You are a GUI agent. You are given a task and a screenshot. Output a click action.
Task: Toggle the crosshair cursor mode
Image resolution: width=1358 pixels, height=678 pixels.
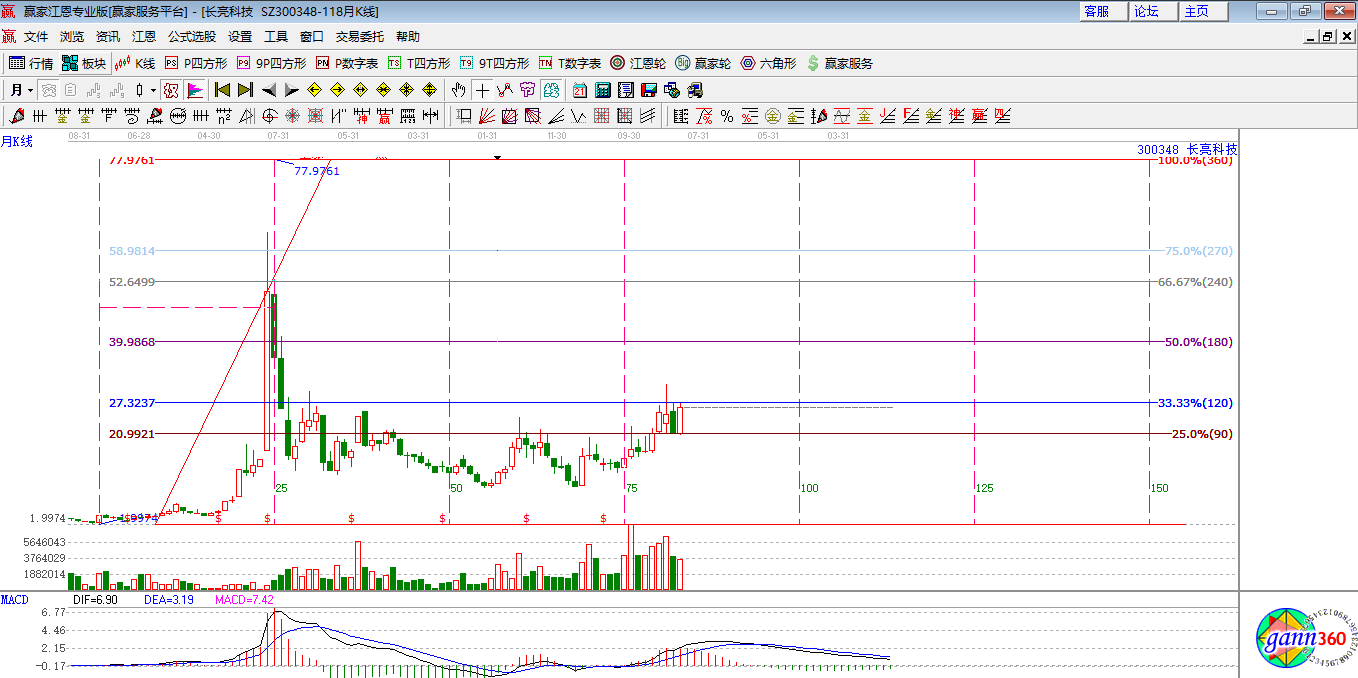483,90
